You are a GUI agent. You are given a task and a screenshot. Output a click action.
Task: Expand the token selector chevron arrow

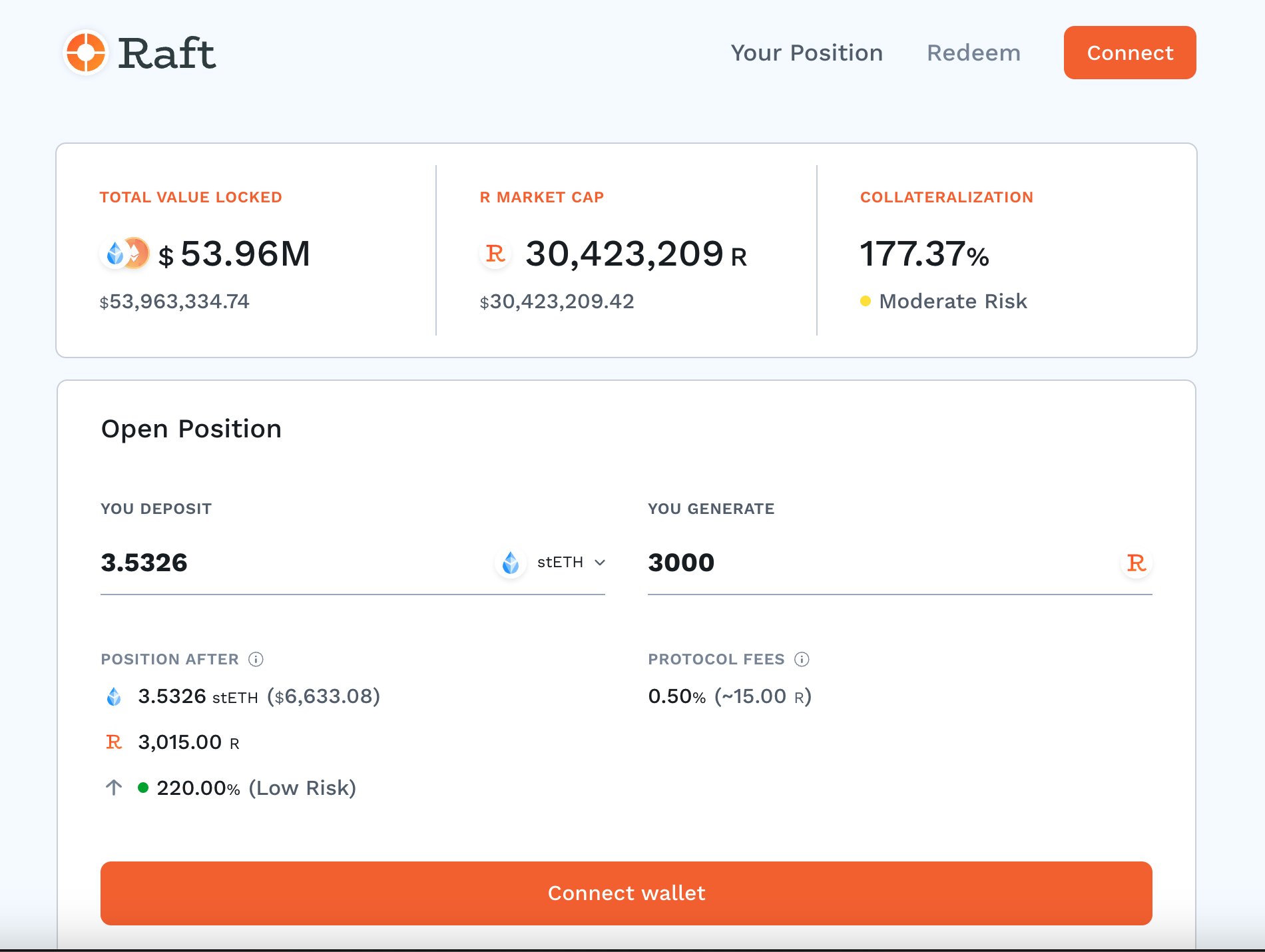pyautogui.click(x=600, y=563)
